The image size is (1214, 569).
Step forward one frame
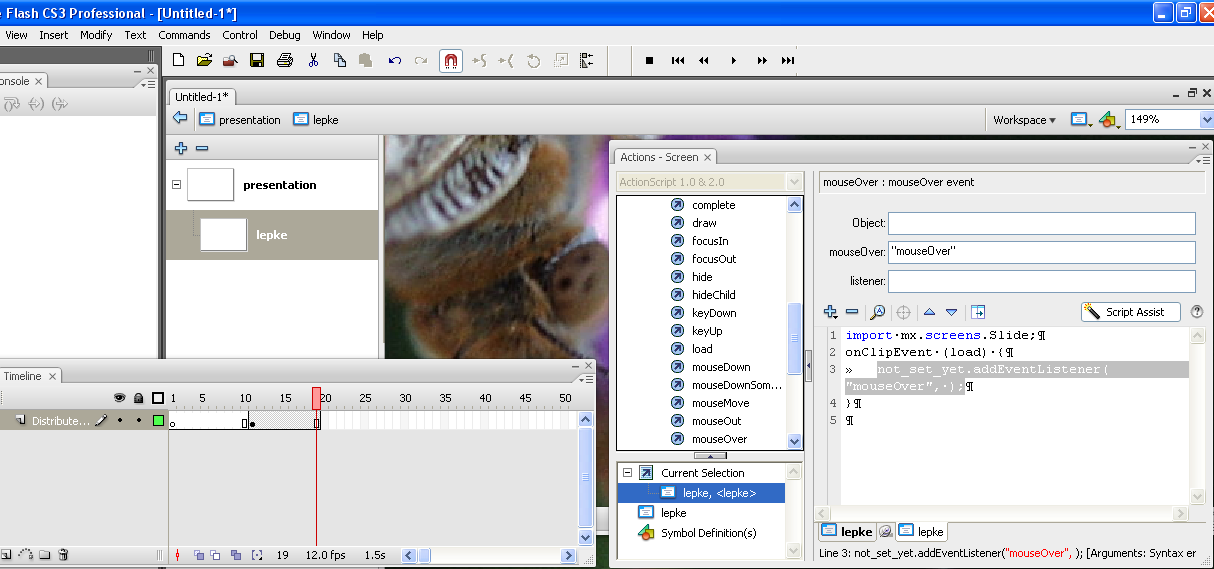pos(762,60)
